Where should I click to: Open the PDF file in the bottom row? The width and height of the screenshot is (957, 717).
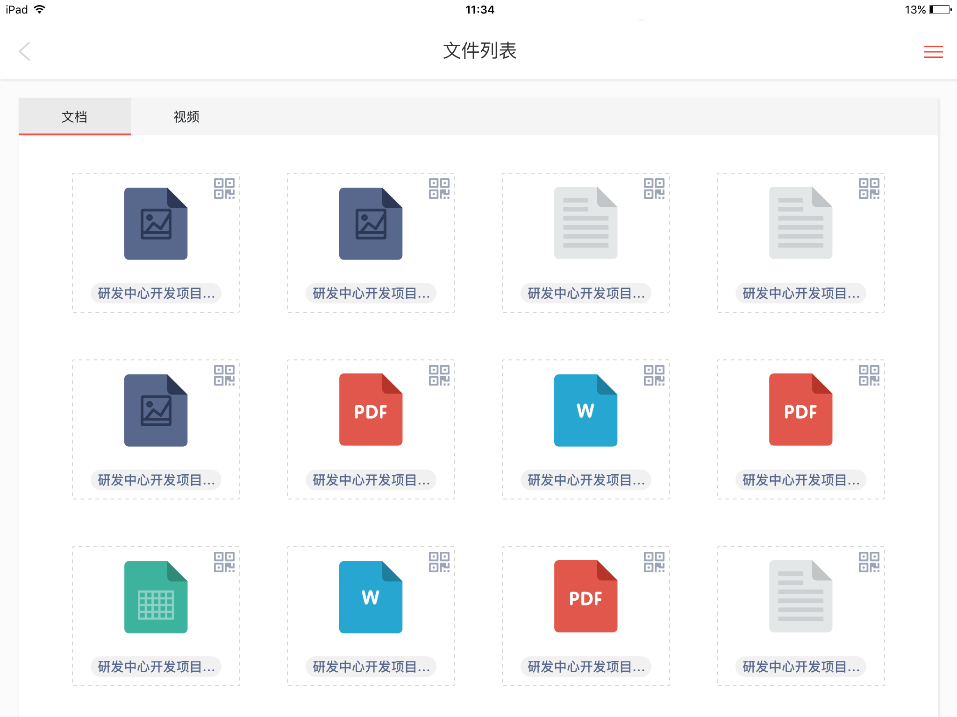585,597
